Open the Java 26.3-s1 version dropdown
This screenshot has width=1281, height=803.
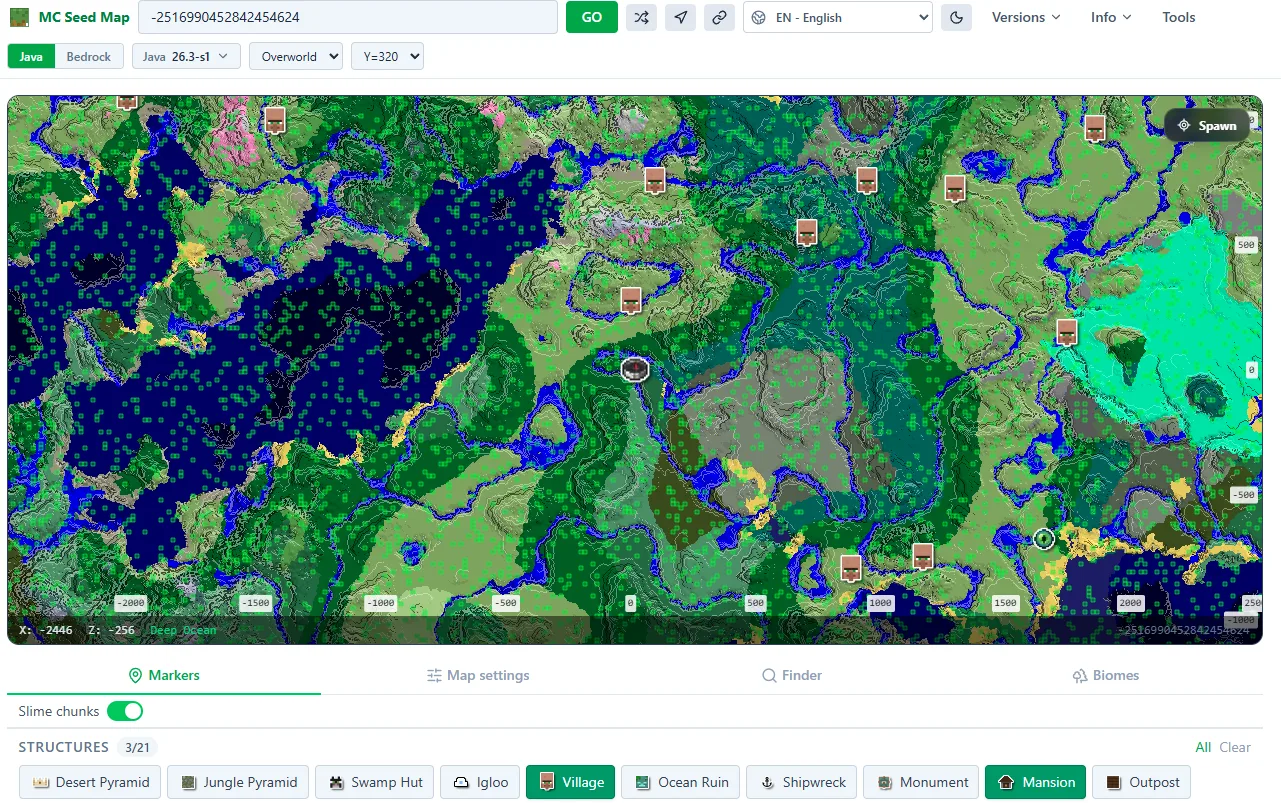coord(186,56)
